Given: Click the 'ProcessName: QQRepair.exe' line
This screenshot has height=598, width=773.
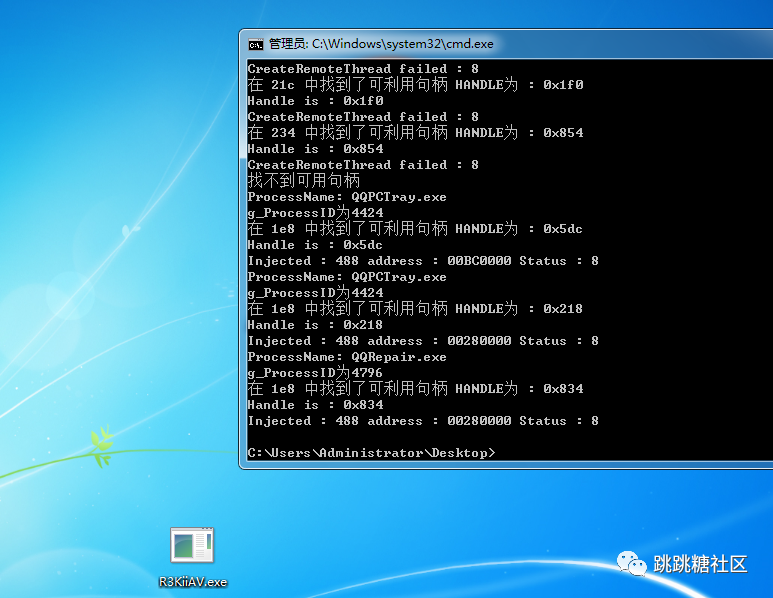Looking at the screenshot, I should pos(347,357).
